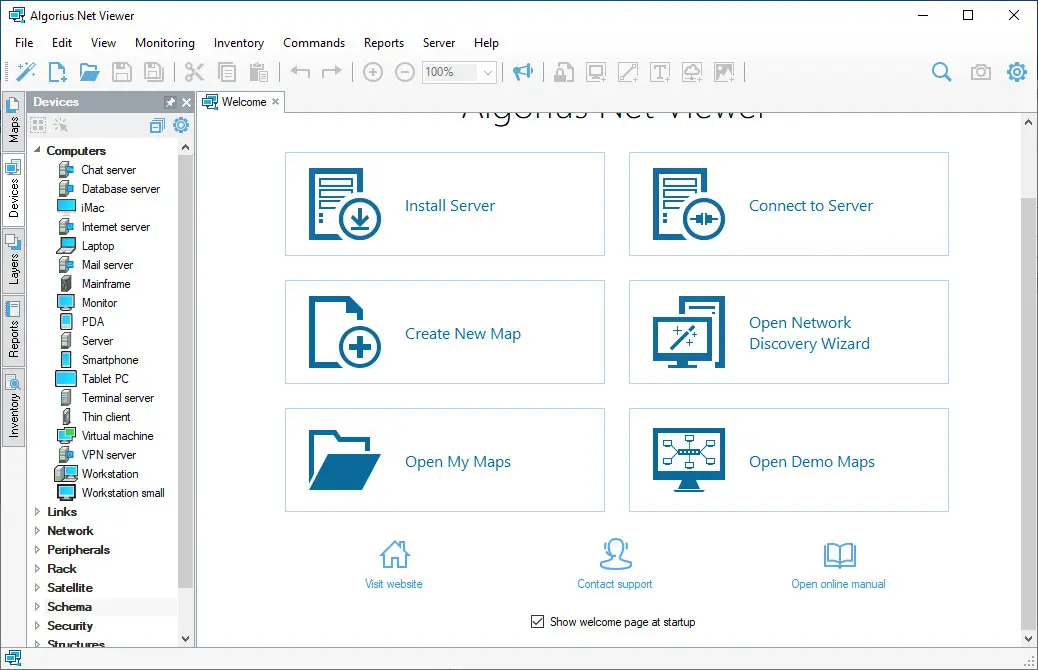This screenshot has height=670, width=1038.
Task: Click the open folder toolbar icon
Action: coord(90,72)
